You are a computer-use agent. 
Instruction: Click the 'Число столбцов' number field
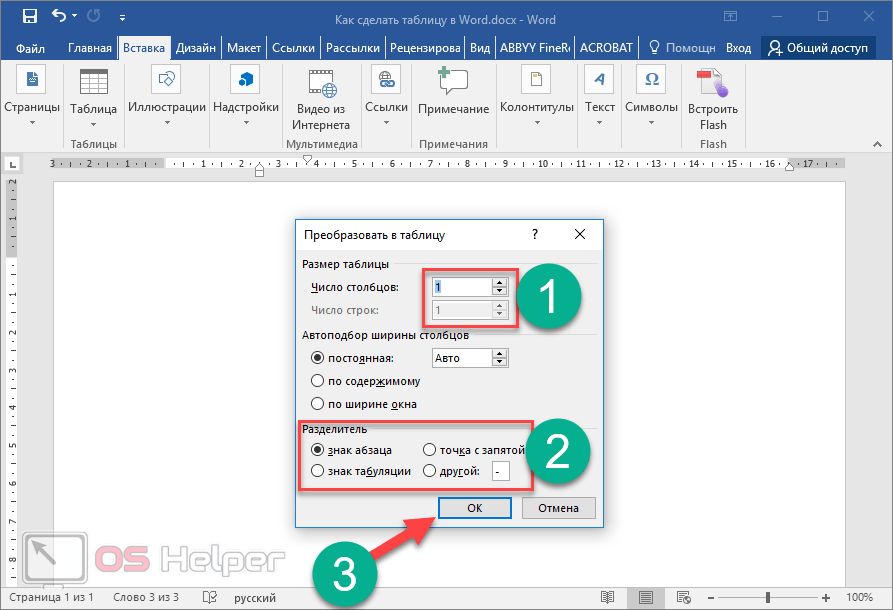click(x=461, y=287)
